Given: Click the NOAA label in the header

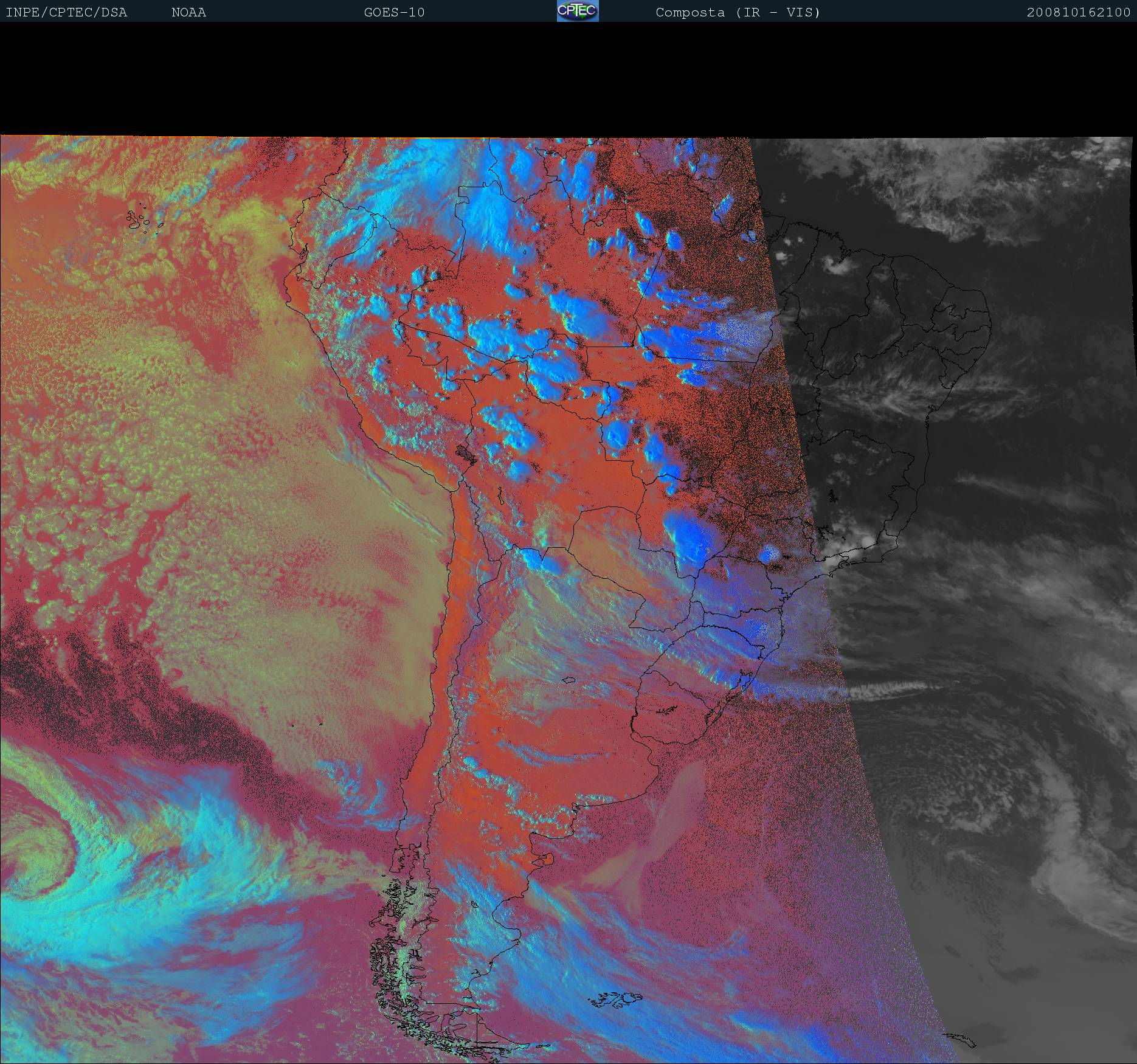Looking at the screenshot, I should 188,12.
